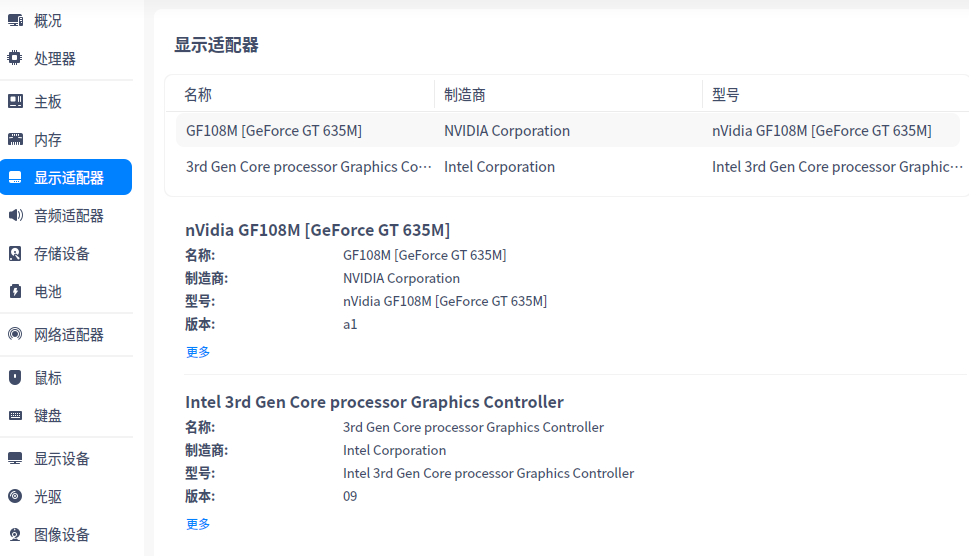Click the Optical Drive (光驱) disc icon
This screenshot has height=556, width=969.
click(x=15, y=497)
